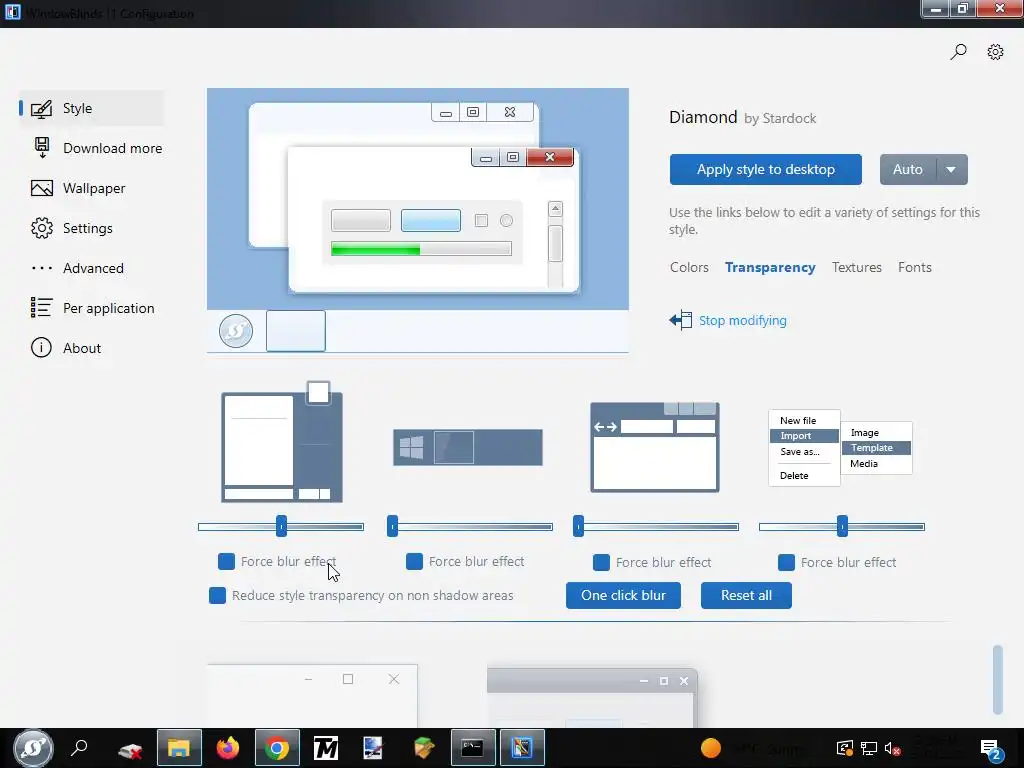Screen dimensions: 1024x768
Task: Click the muted volume tray icon
Action: point(892,748)
